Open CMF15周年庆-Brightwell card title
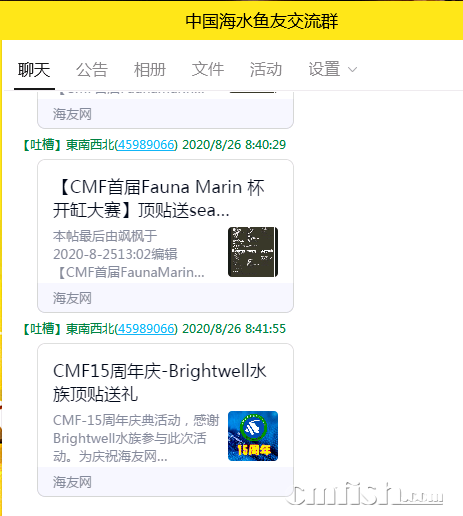Viewport: 463px width, 516px height. pyautogui.click(x=160, y=383)
